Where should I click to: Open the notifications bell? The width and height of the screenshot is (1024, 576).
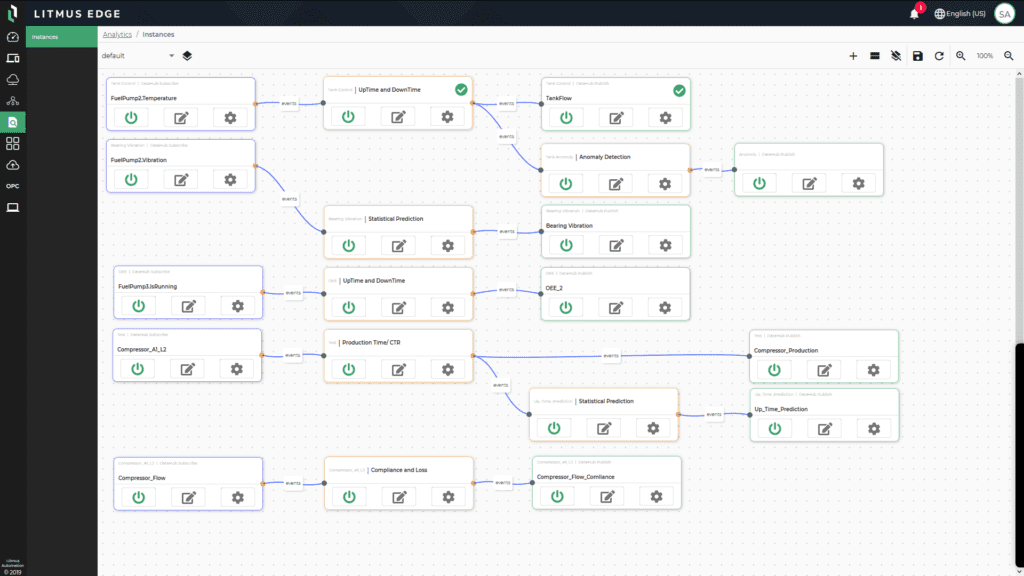(x=914, y=13)
